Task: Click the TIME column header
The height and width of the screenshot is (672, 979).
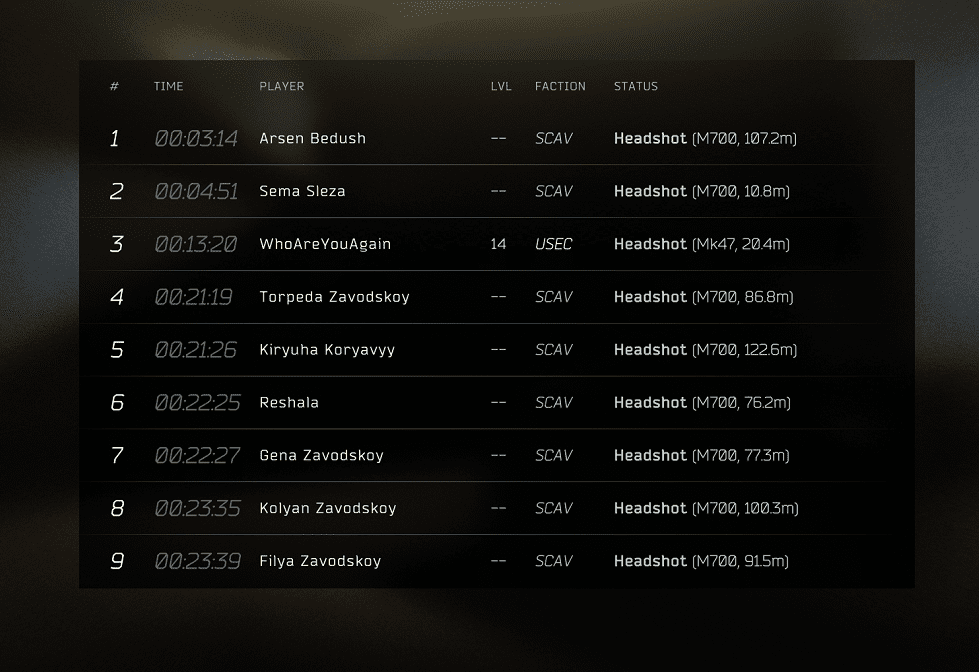Action: (x=169, y=86)
